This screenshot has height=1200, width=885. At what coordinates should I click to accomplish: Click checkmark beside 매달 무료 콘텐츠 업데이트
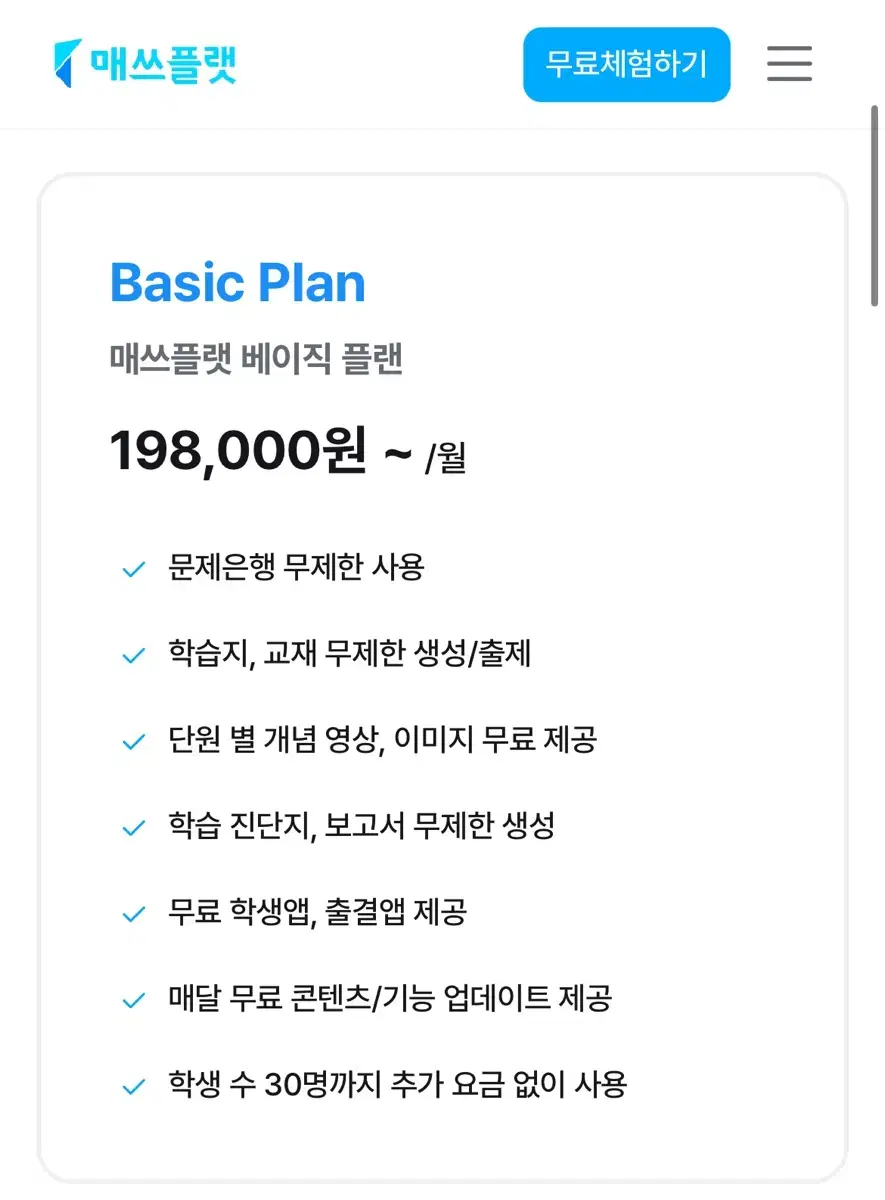(x=133, y=1000)
